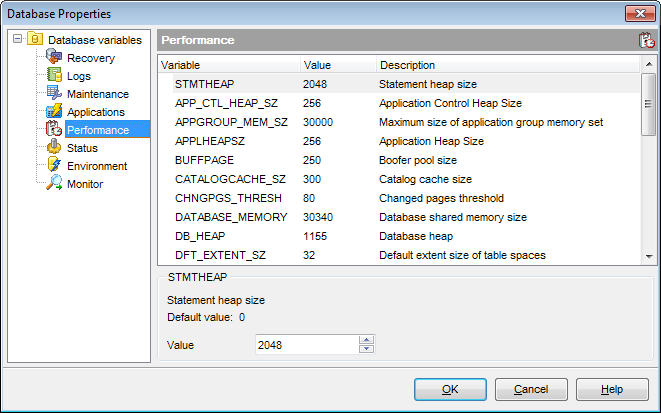
Task: Click the Logs icon in the tree
Action: coord(55,76)
